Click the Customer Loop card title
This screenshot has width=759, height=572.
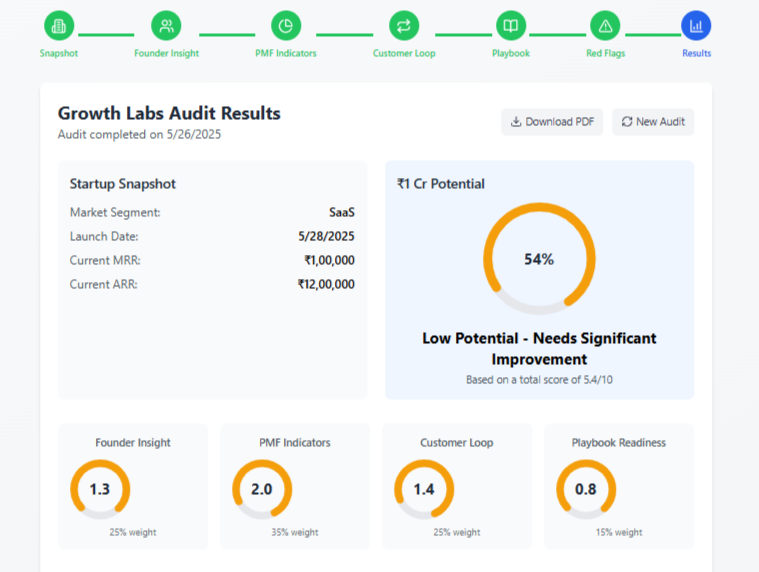456,443
